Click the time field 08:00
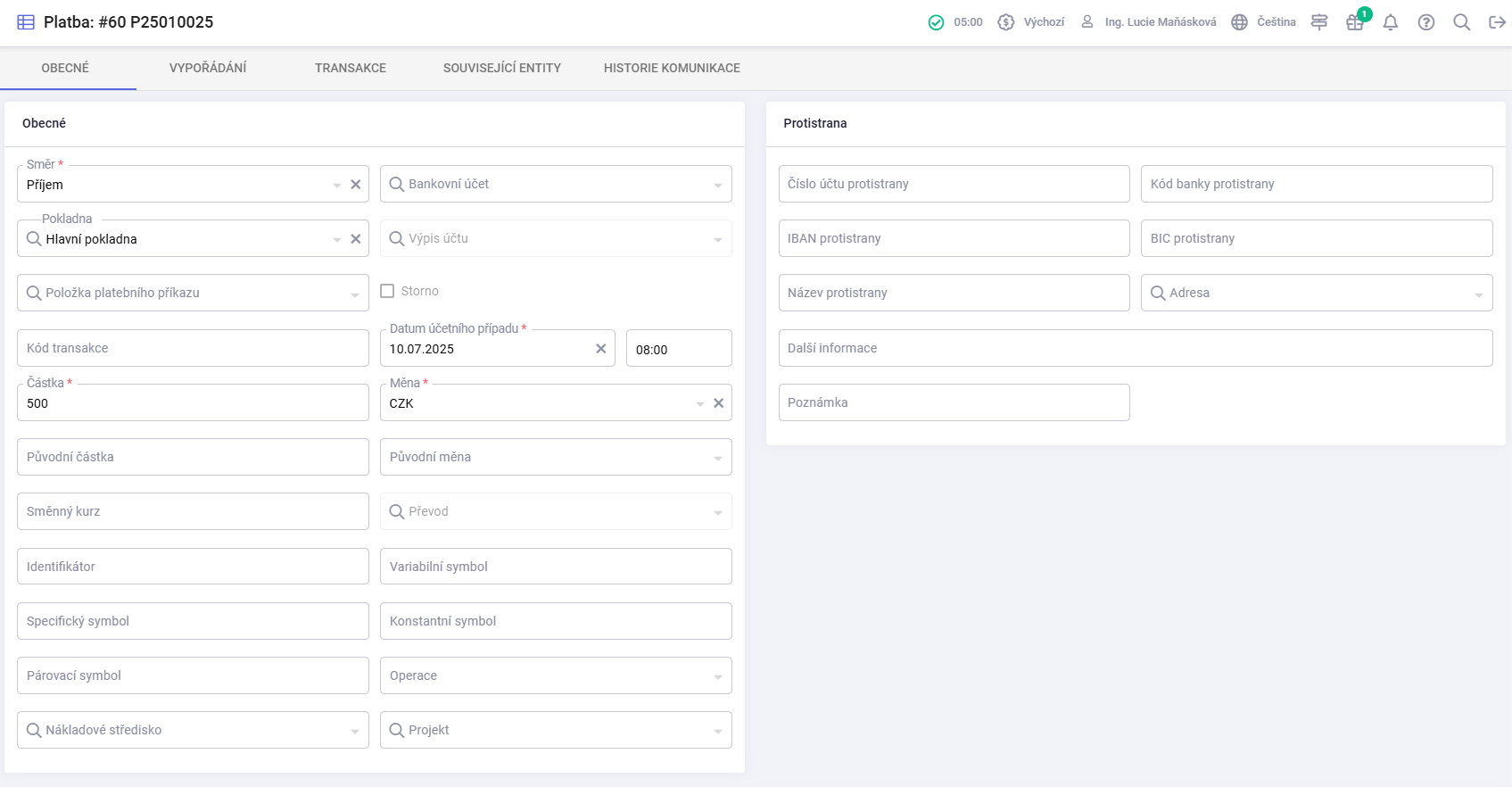Viewport: 1512px width, 787px height. [x=679, y=349]
